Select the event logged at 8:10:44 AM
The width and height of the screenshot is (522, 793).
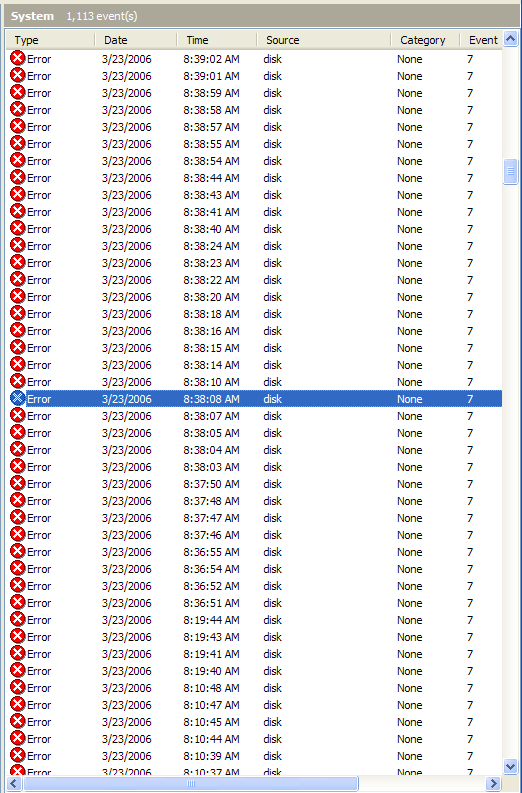coord(254,738)
